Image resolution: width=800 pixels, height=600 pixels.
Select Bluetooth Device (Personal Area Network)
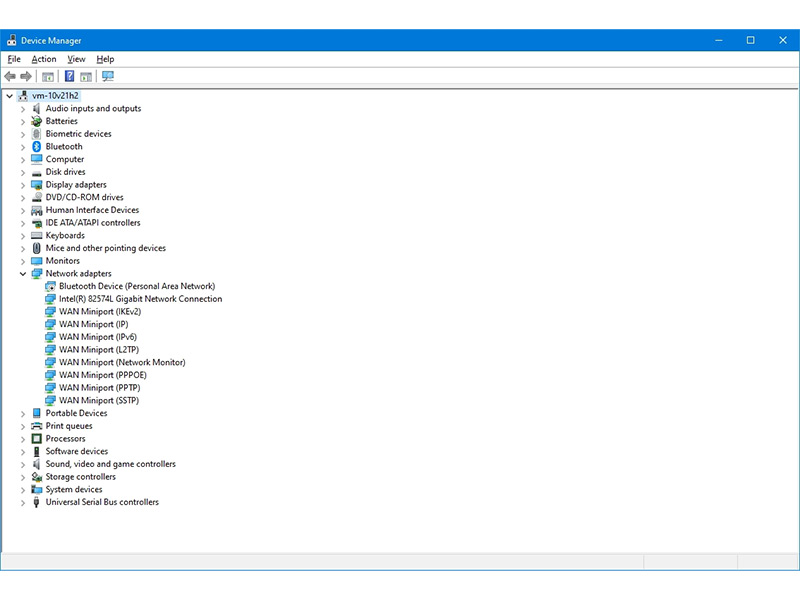click(137, 286)
